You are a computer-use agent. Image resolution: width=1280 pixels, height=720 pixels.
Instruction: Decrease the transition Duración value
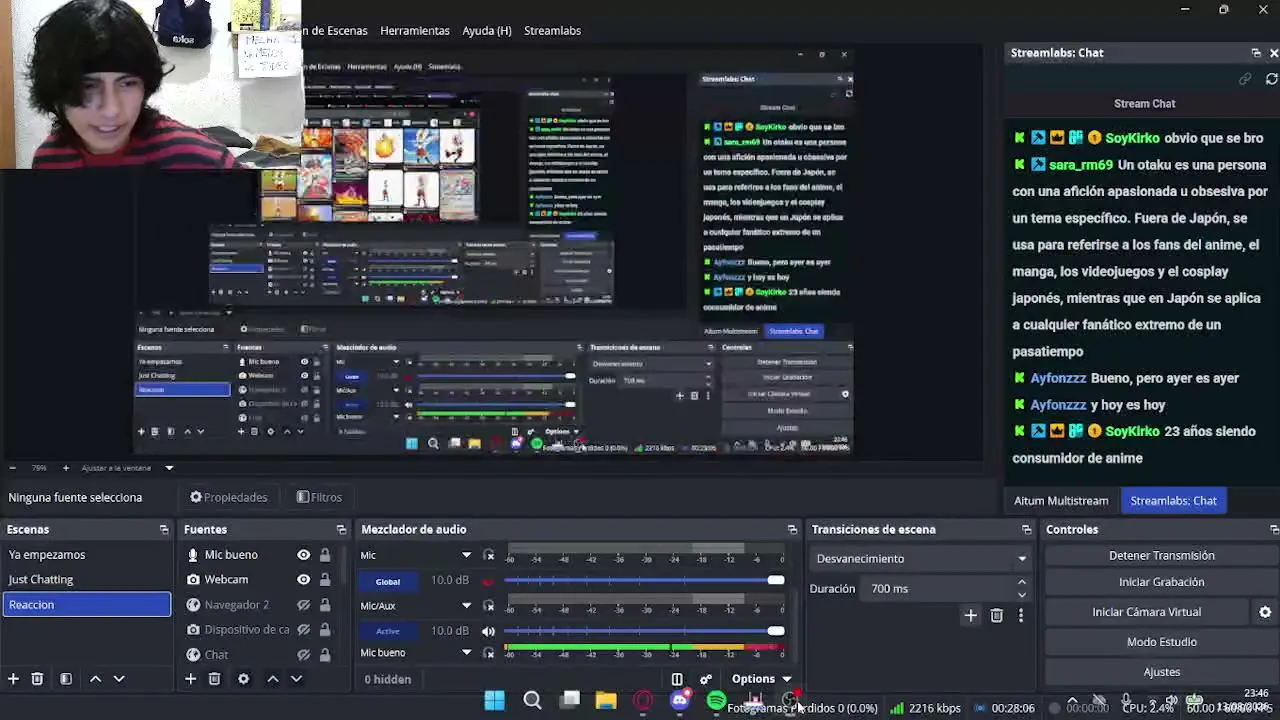pyautogui.click(x=1021, y=595)
